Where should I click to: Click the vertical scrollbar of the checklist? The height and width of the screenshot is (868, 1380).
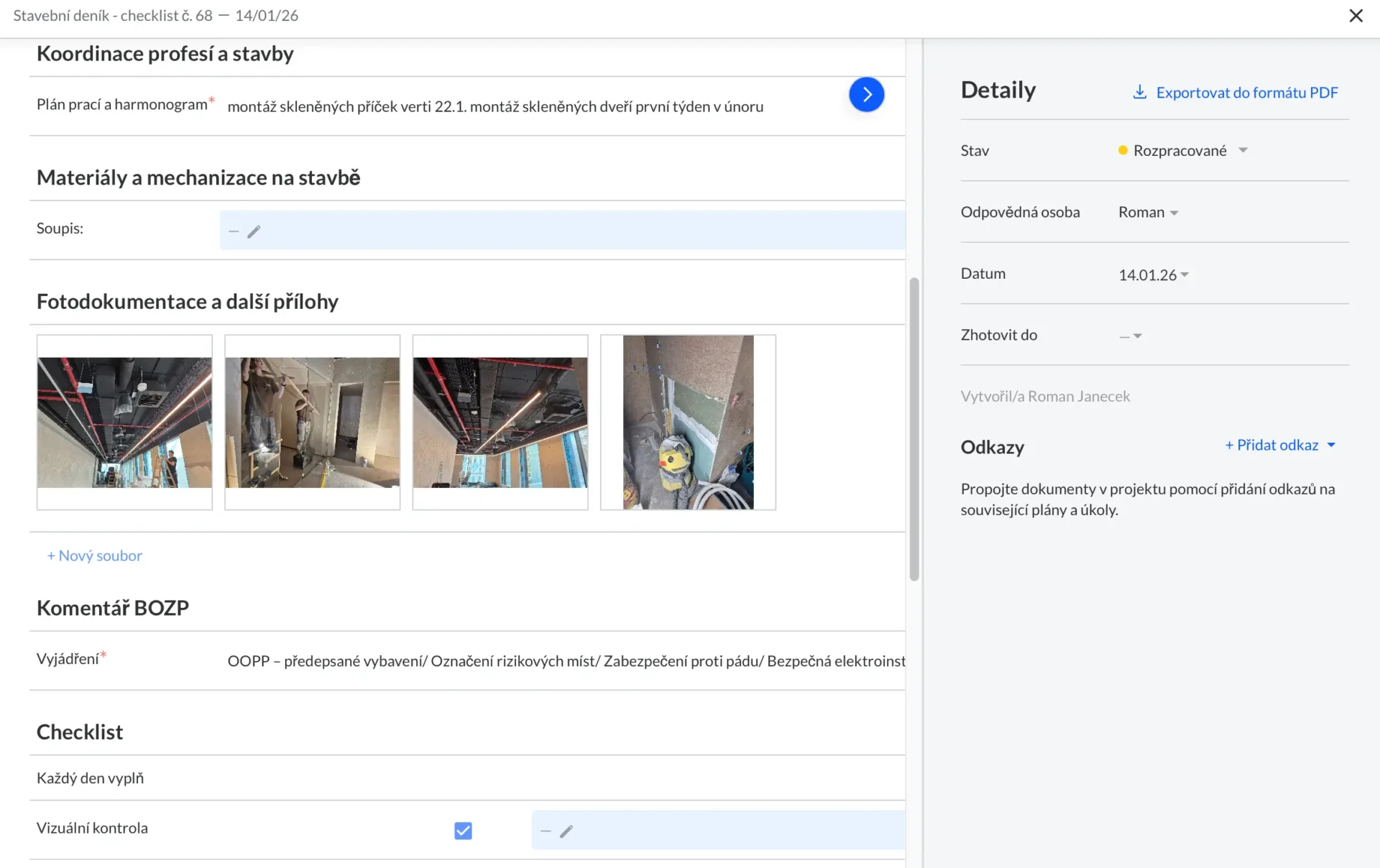(914, 428)
